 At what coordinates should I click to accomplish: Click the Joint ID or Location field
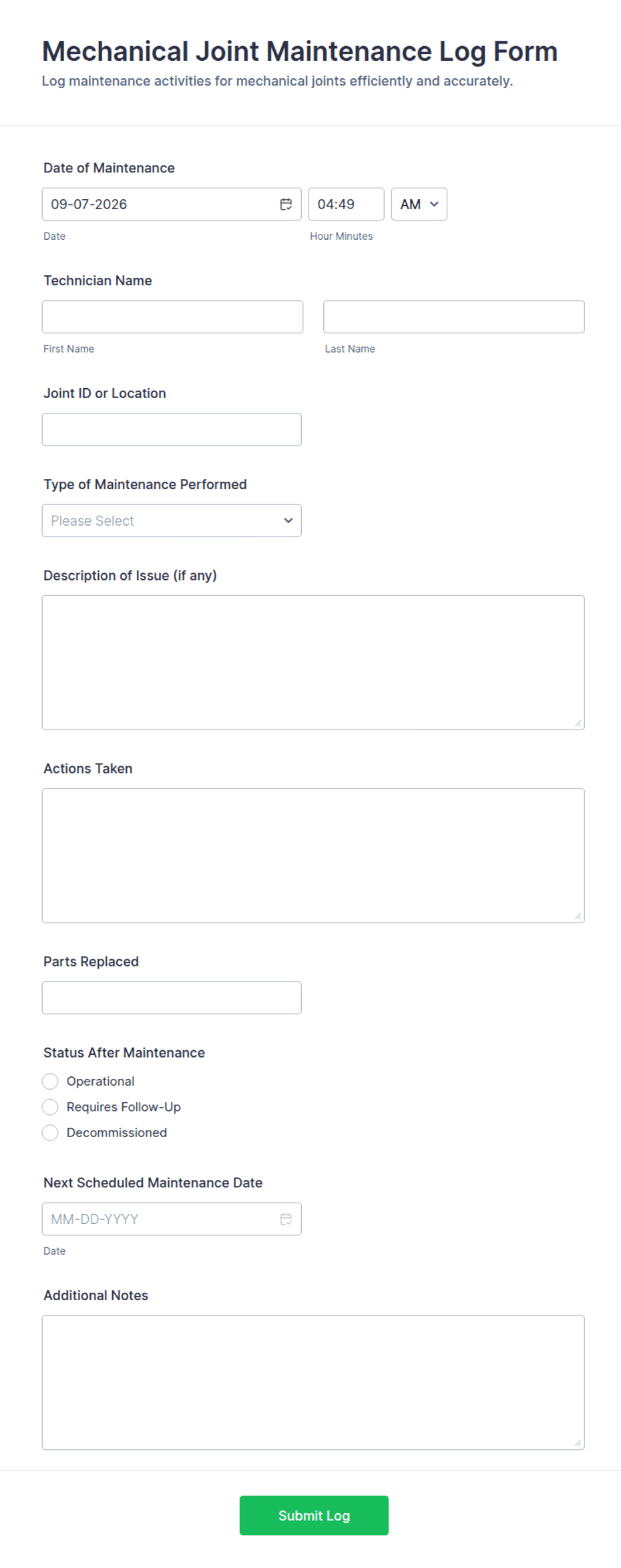[x=172, y=430]
